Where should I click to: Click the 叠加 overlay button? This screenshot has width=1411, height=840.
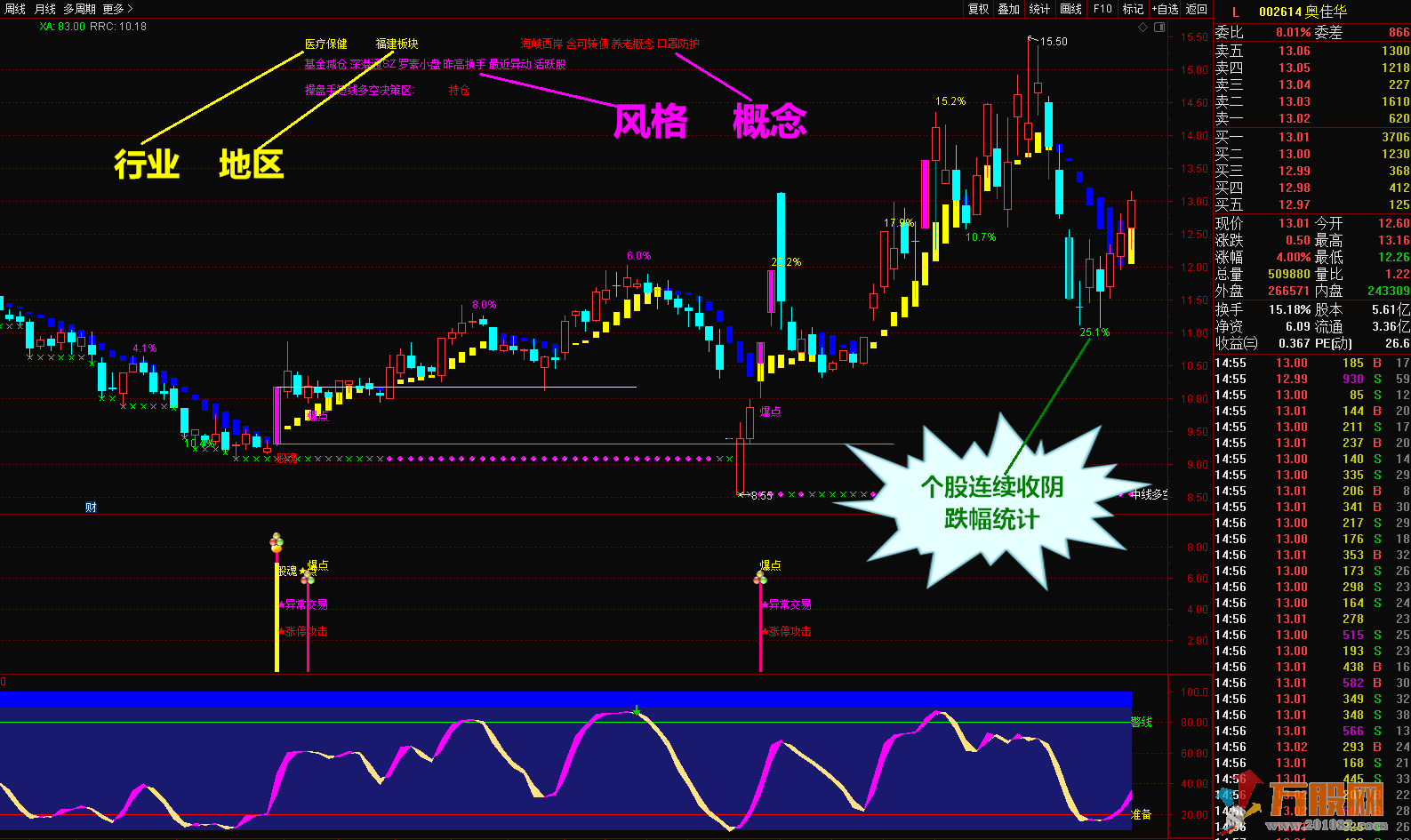click(1009, 9)
